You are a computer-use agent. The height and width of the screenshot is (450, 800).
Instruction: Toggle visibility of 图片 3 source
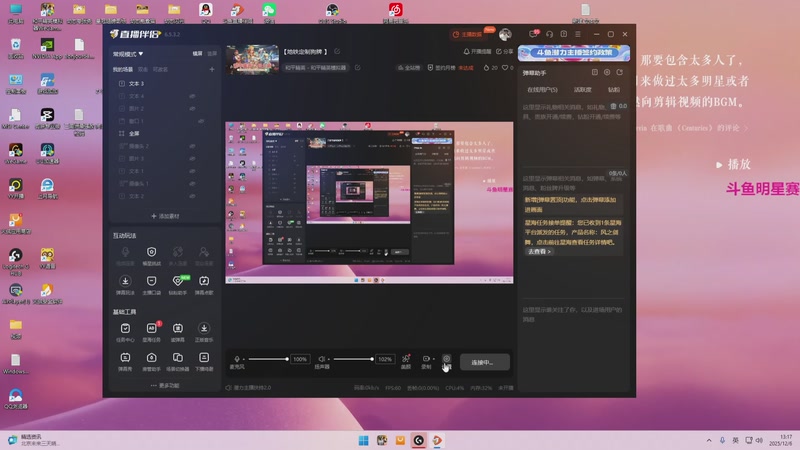pyautogui.click(x=192, y=159)
